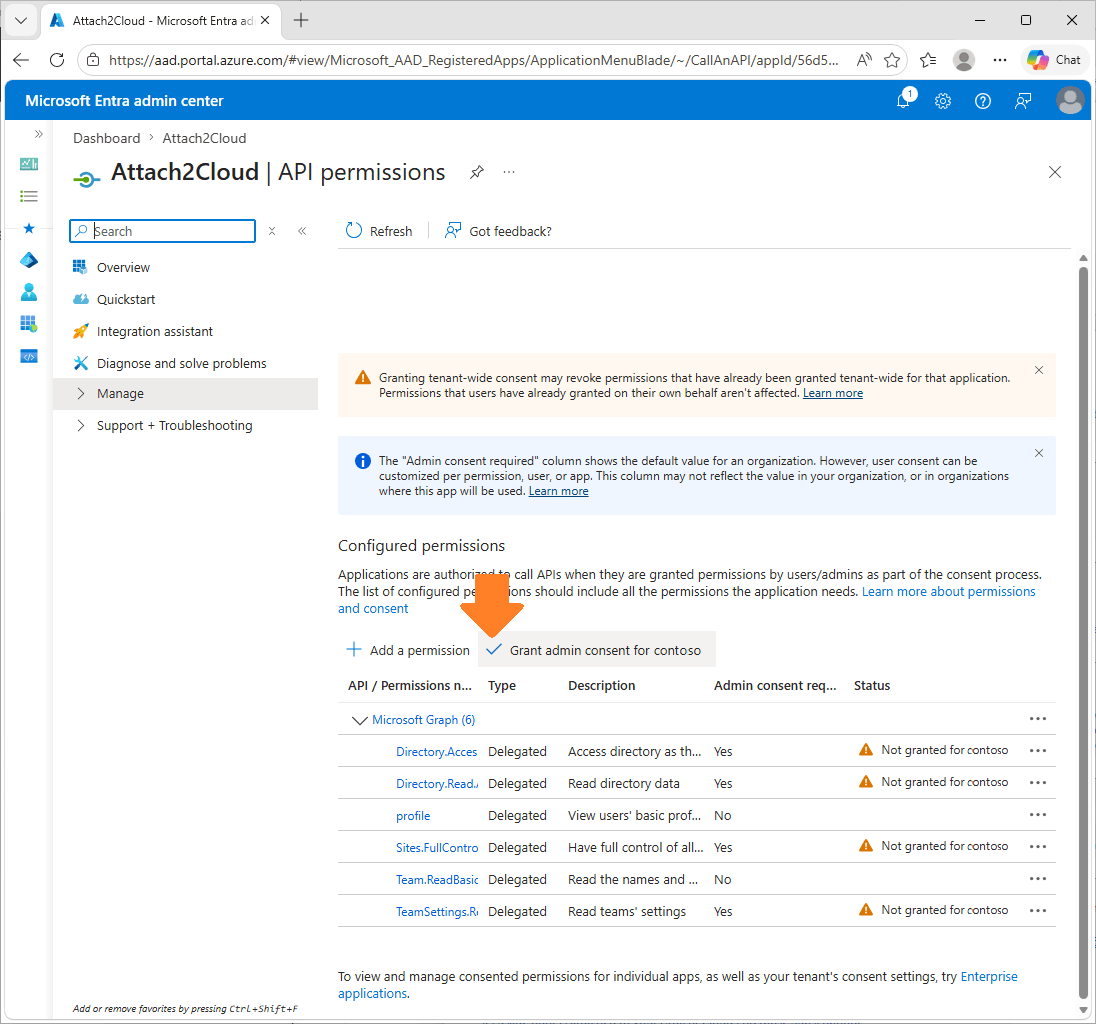Image resolution: width=1096 pixels, height=1024 pixels.
Task: Open the Users icon in the left sidebar
Action: (x=28, y=292)
